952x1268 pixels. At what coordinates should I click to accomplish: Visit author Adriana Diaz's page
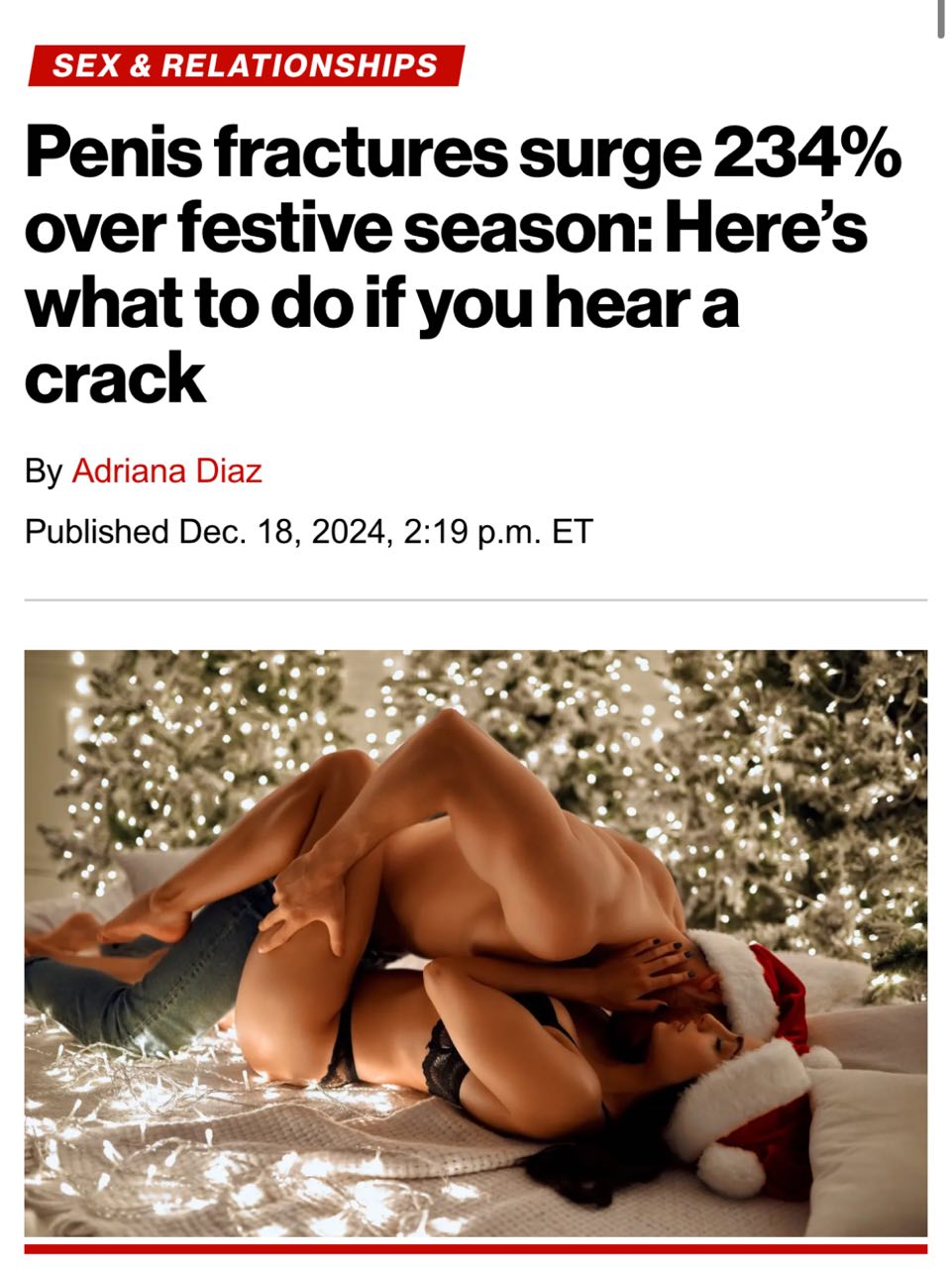click(166, 471)
